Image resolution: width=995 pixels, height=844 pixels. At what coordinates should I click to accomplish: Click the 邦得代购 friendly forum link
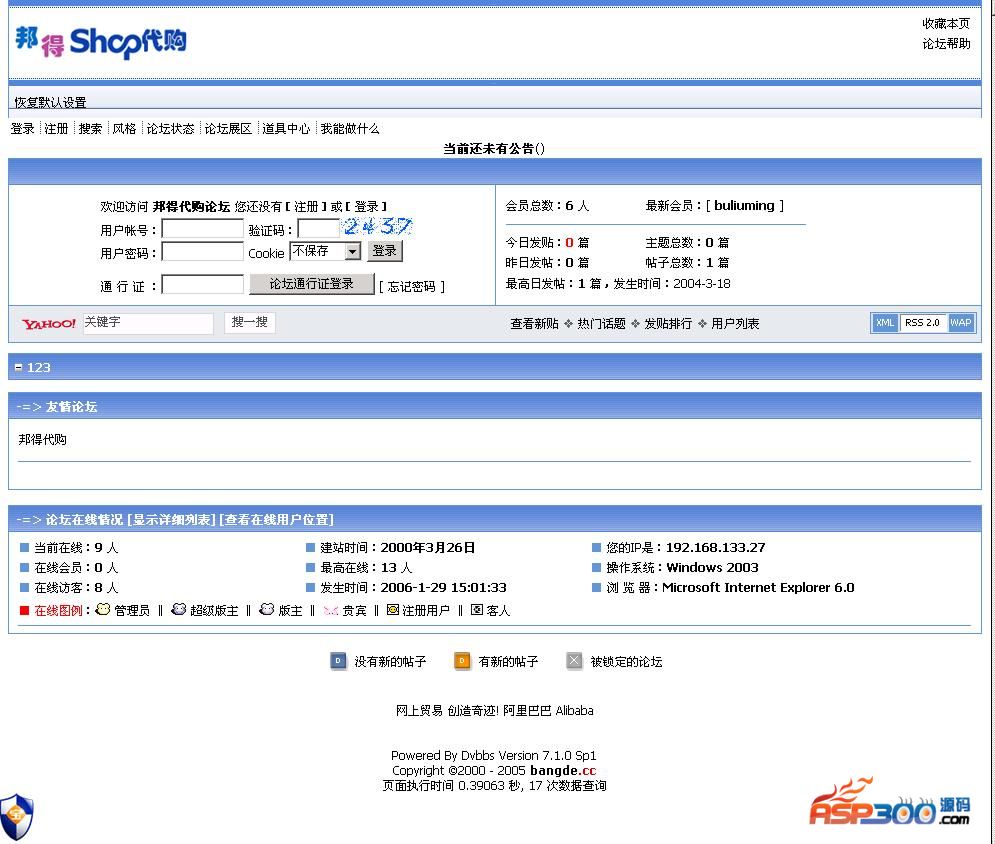[x=43, y=440]
